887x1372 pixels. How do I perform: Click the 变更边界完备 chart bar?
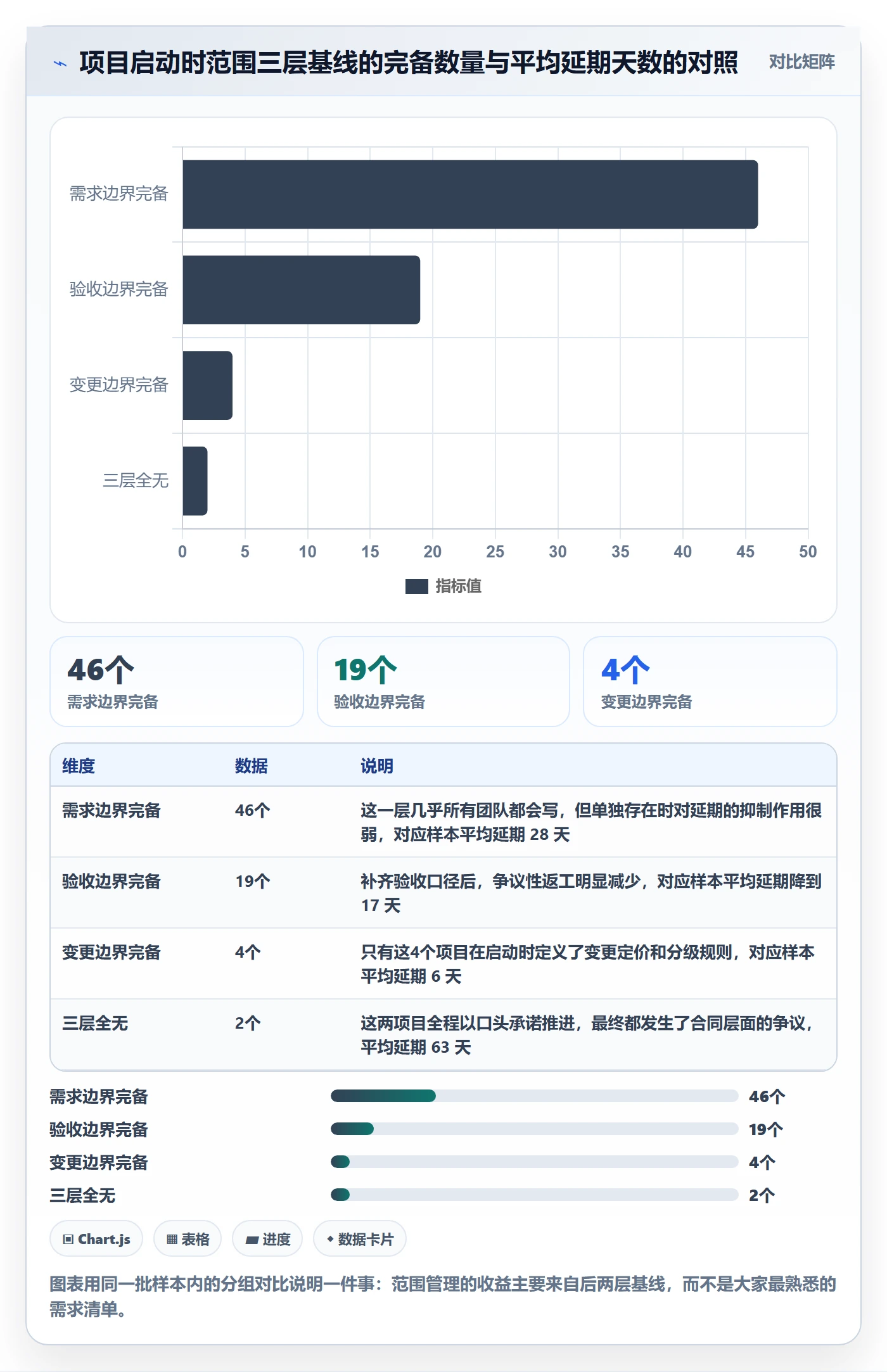click(x=208, y=386)
